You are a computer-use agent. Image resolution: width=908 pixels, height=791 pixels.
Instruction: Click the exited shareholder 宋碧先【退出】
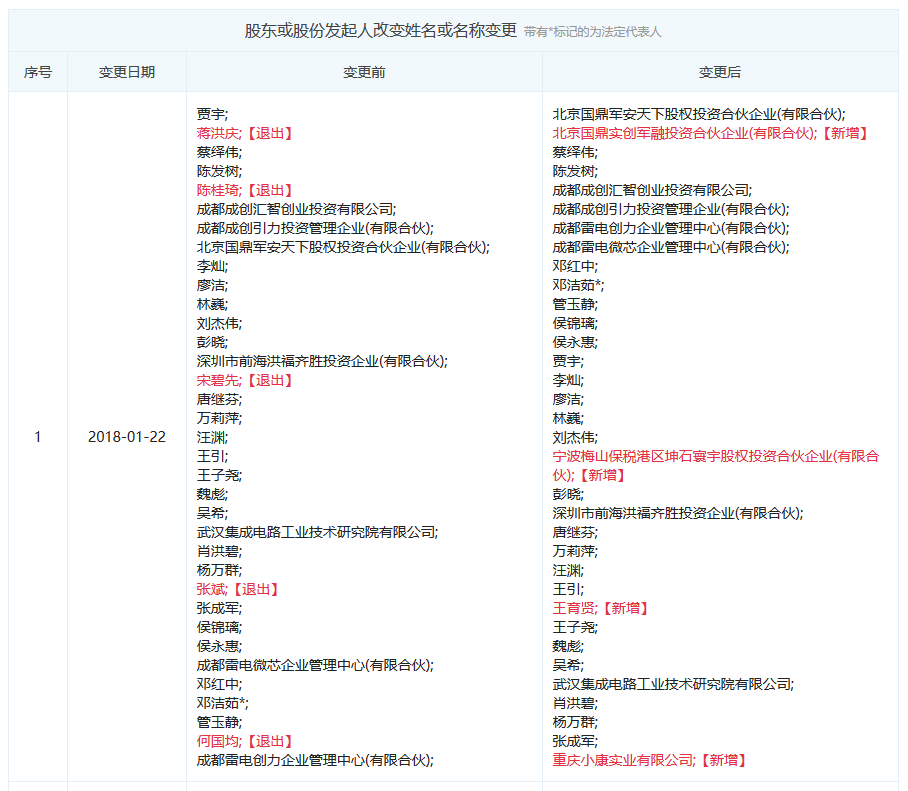(245, 380)
